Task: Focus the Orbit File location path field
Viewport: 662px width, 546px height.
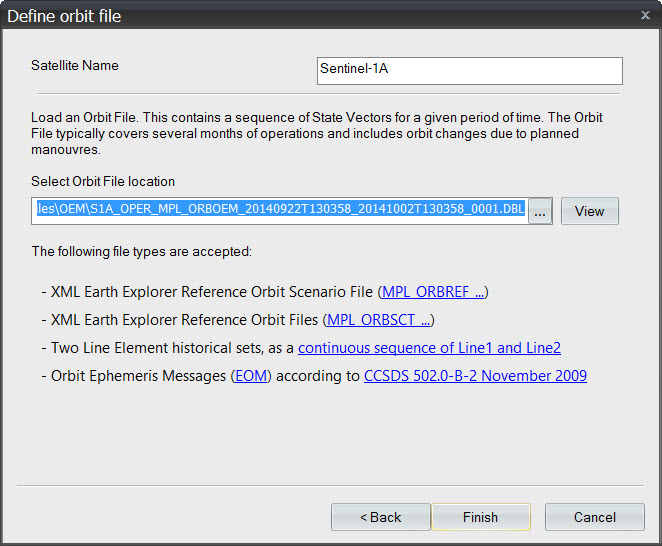Action: coord(278,211)
